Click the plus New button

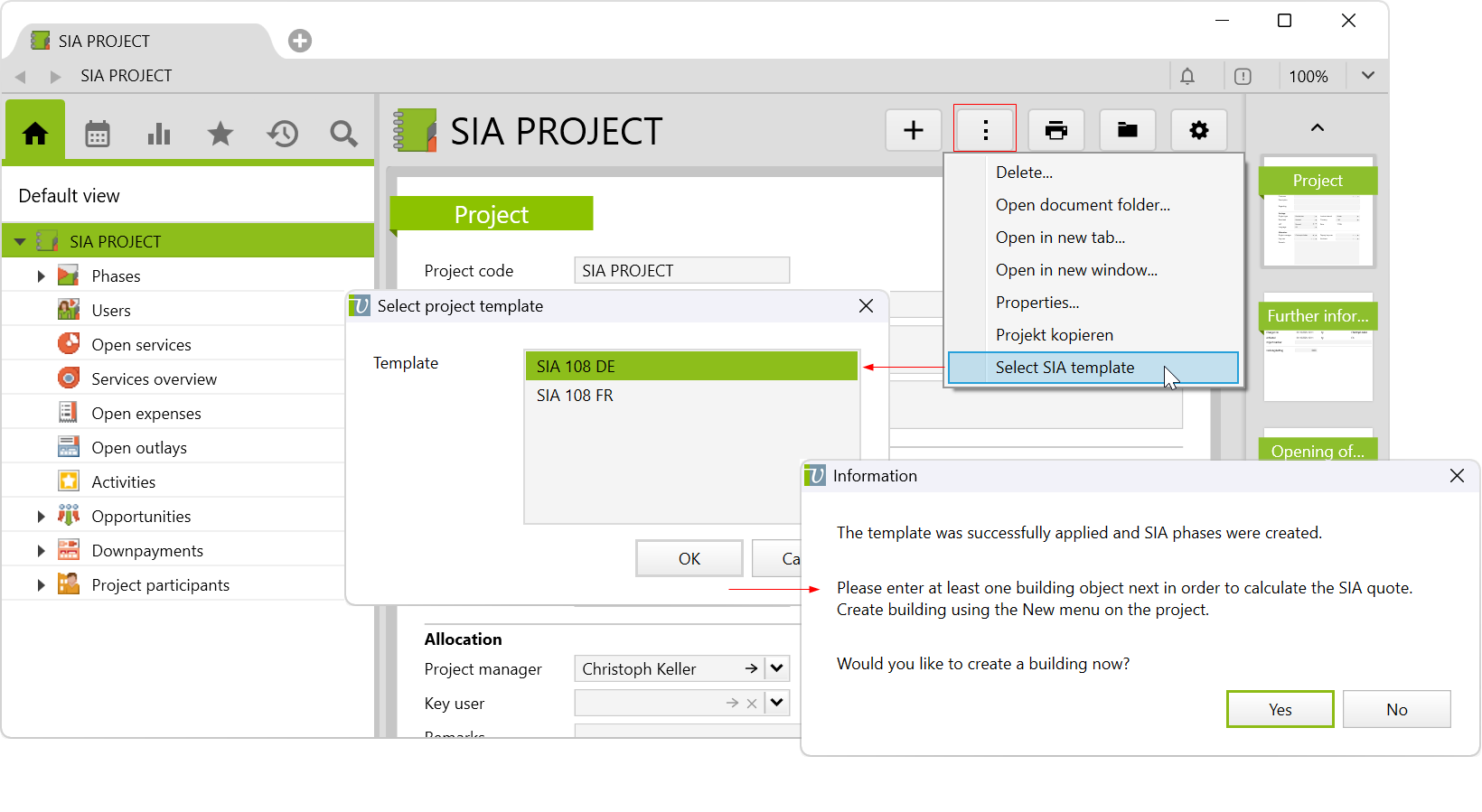914,130
